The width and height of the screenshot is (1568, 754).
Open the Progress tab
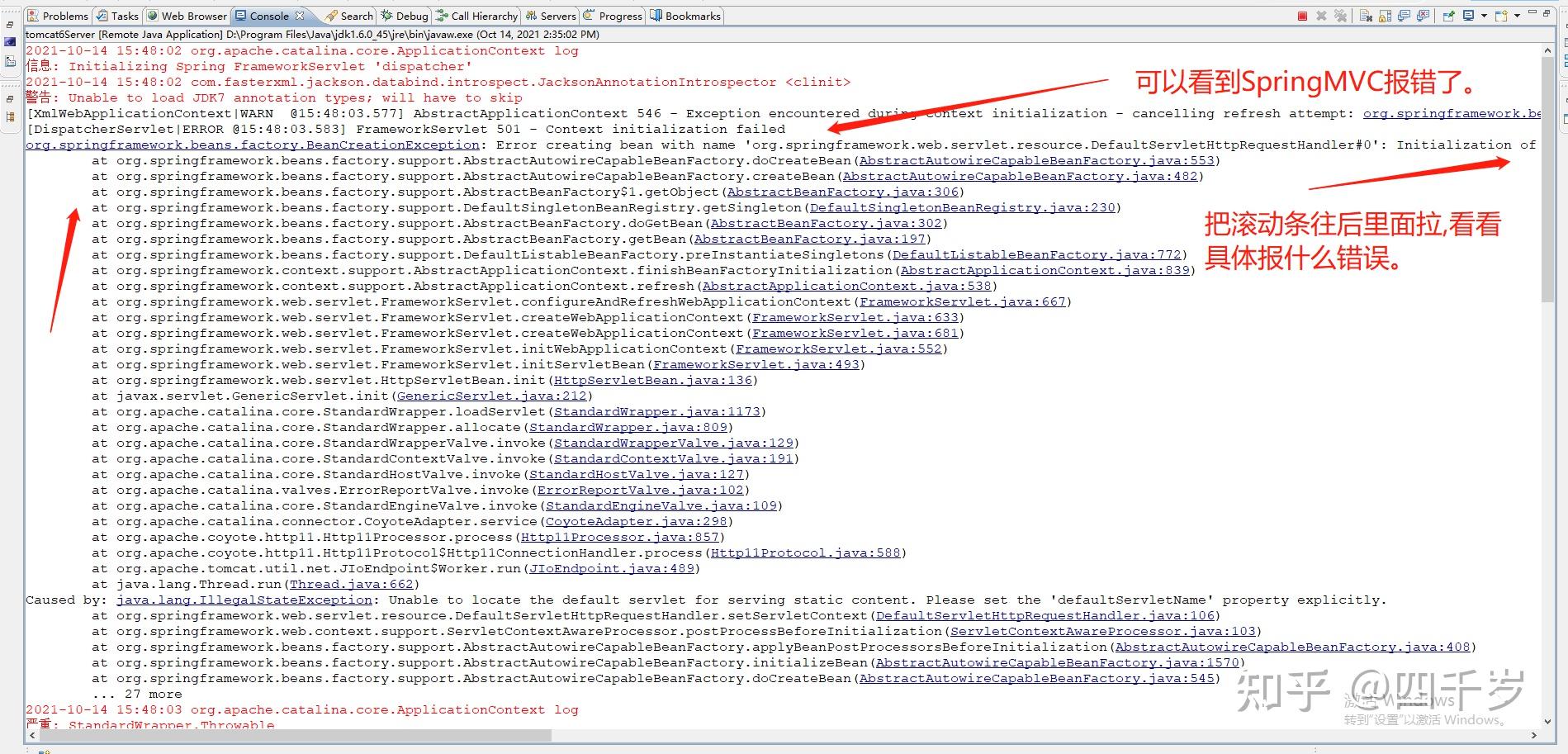click(613, 16)
